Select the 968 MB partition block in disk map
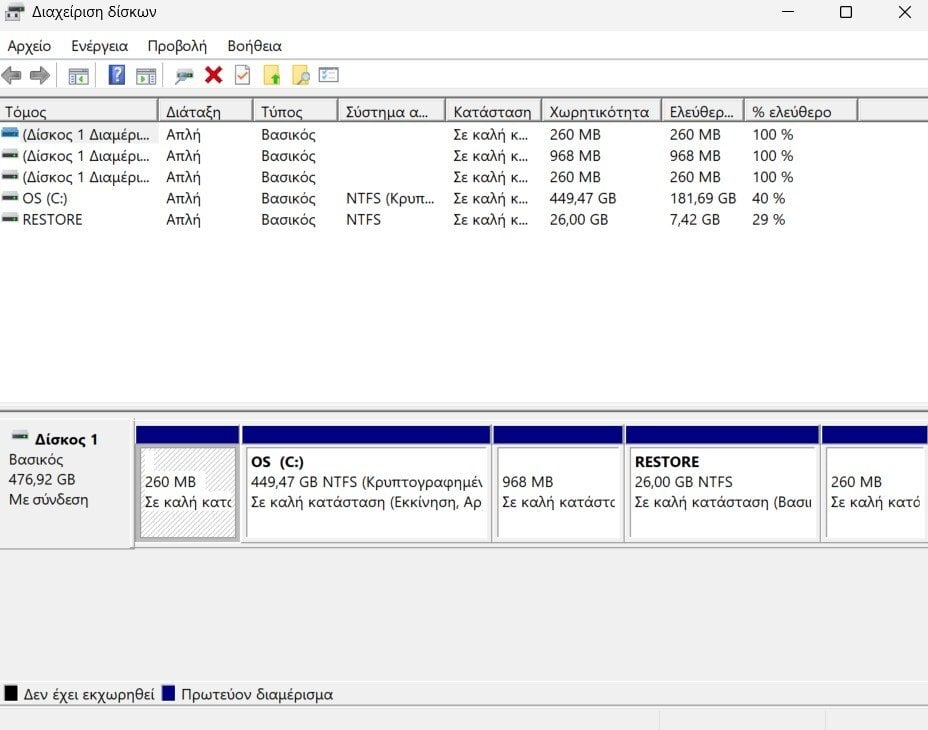This screenshot has width=928, height=730. pyautogui.click(x=558, y=493)
